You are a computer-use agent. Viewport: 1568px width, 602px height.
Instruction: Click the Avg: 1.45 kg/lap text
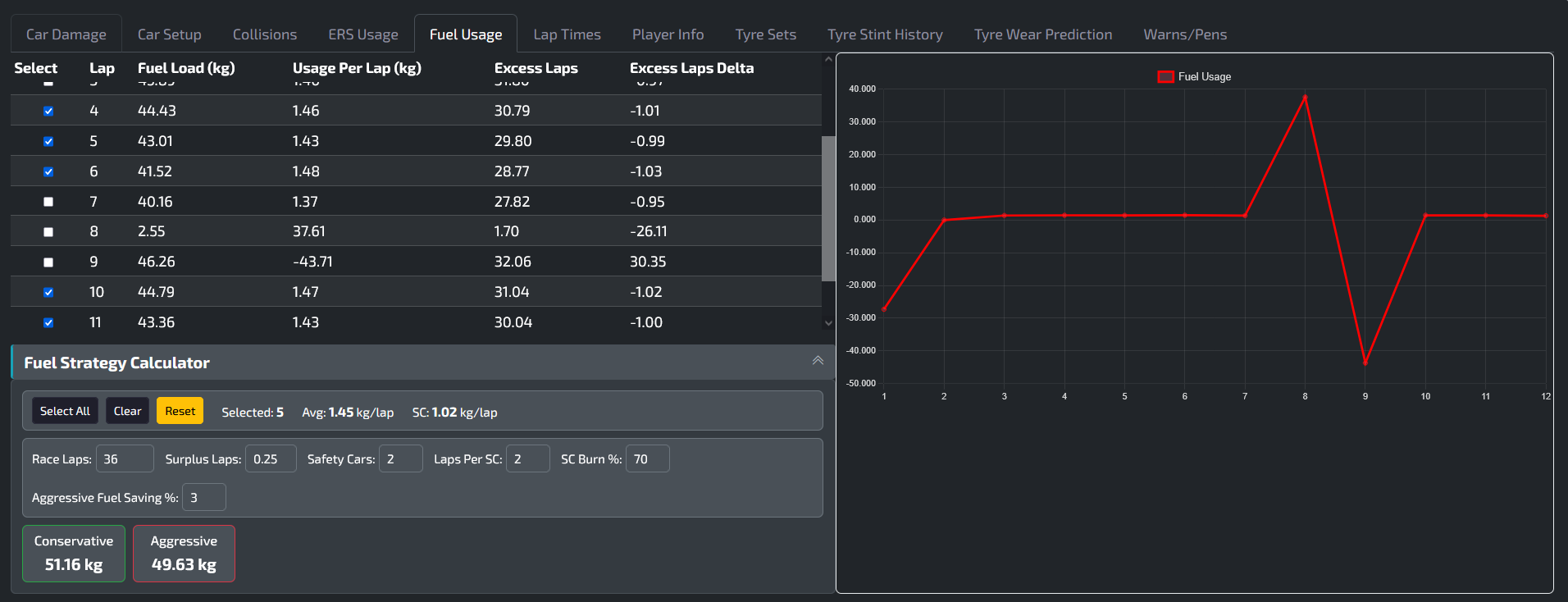click(348, 413)
